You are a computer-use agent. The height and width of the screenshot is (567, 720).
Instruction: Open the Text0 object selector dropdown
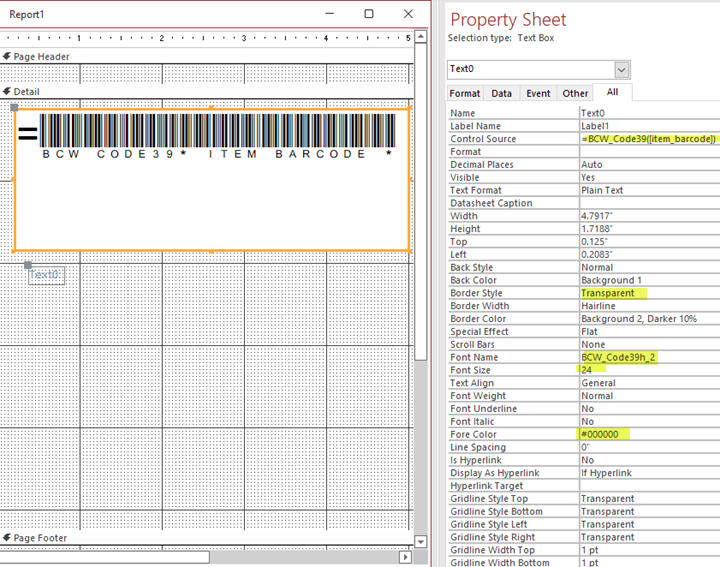click(x=621, y=70)
